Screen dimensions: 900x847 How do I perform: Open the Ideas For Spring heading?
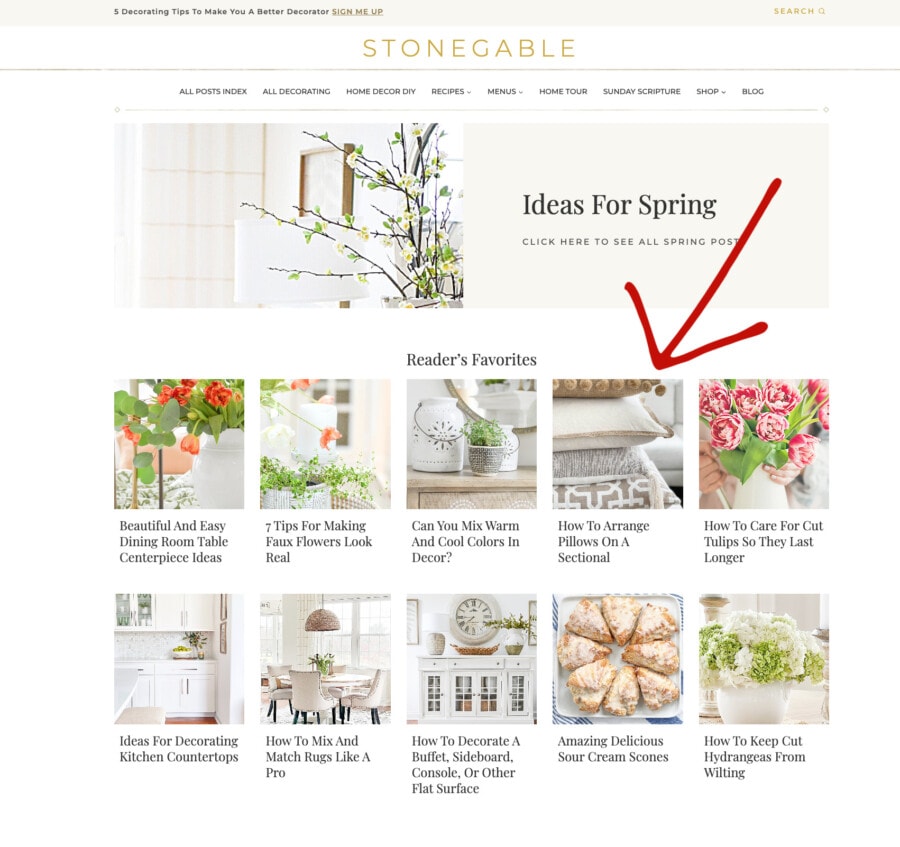tap(619, 205)
